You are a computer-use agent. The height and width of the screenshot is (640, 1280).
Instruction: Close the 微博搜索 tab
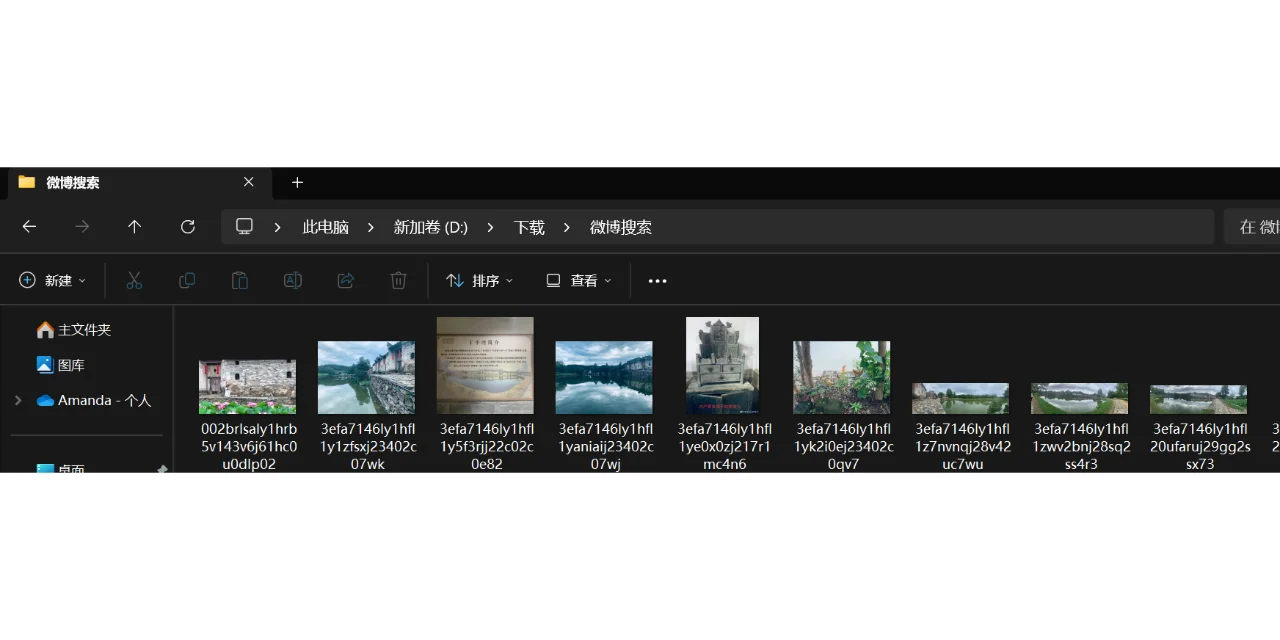pyautogui.click(x=249, y=182)
